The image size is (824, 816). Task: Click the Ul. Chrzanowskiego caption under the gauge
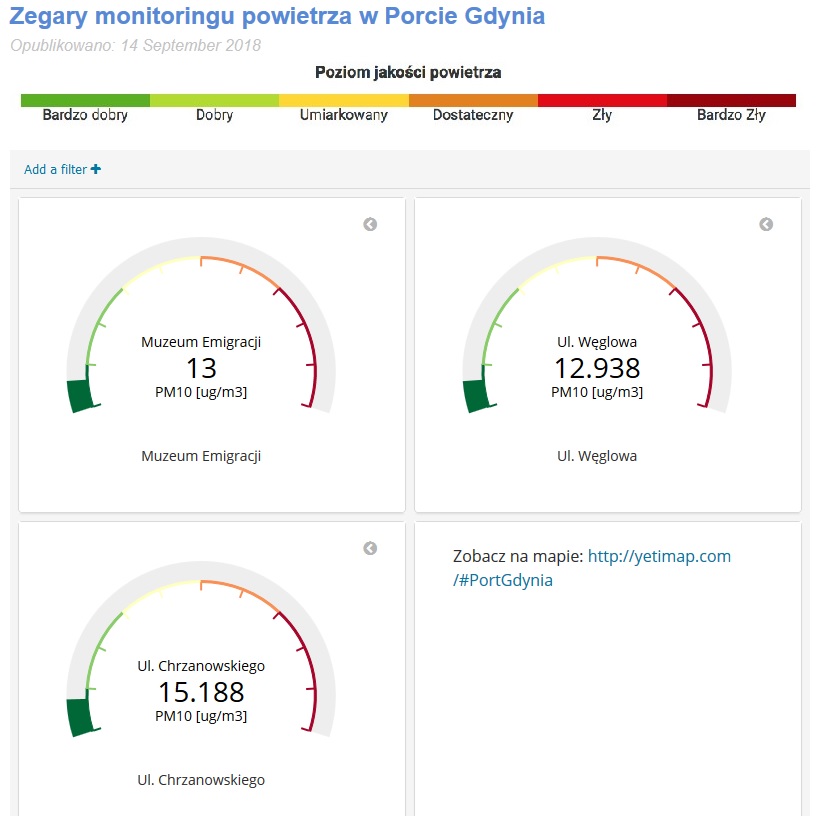click(x=201, y=780)
